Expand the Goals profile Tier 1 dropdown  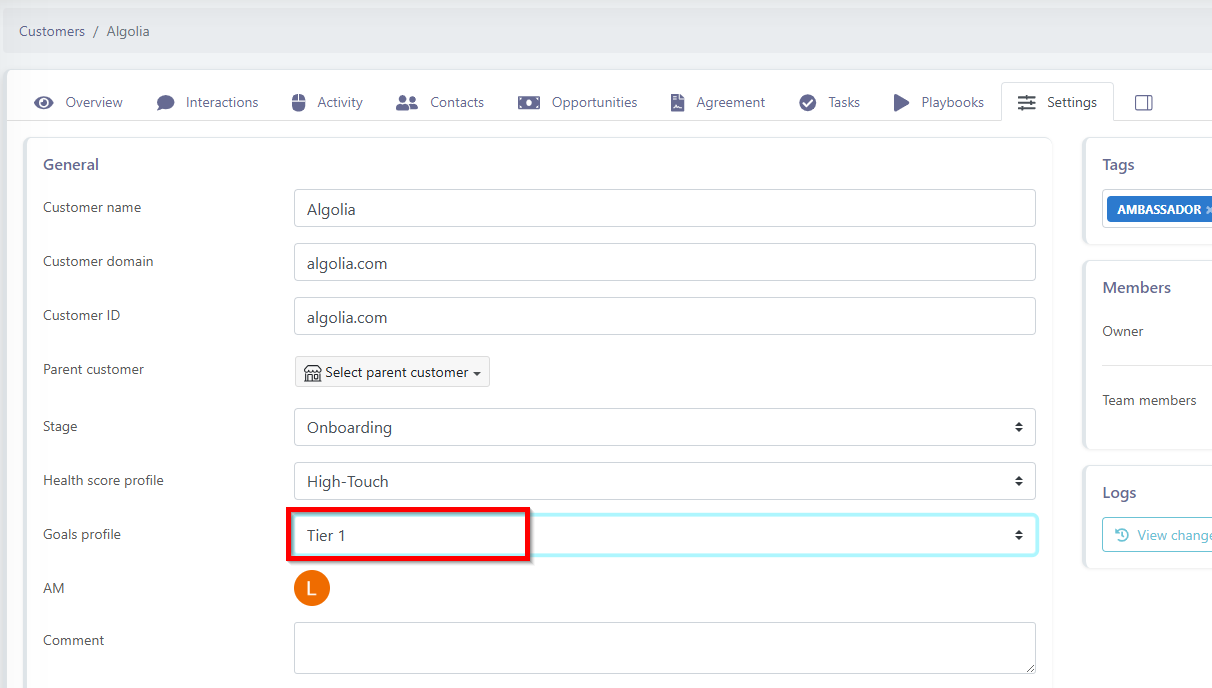pyautogui.click(x=664, y=535)
